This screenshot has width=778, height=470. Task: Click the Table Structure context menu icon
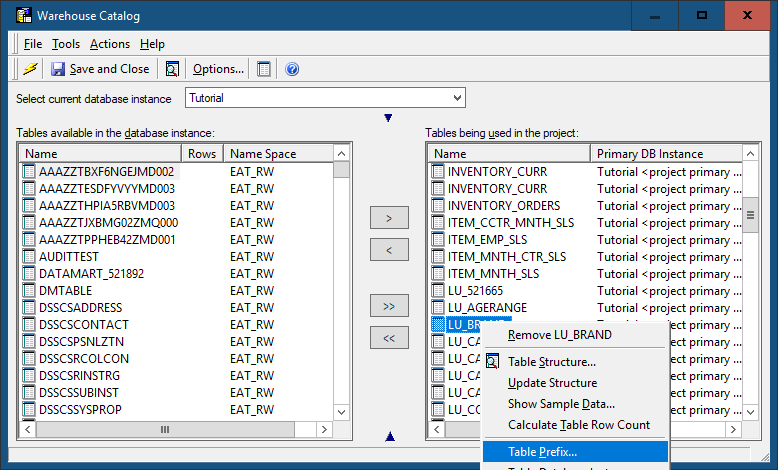point(492,362)
